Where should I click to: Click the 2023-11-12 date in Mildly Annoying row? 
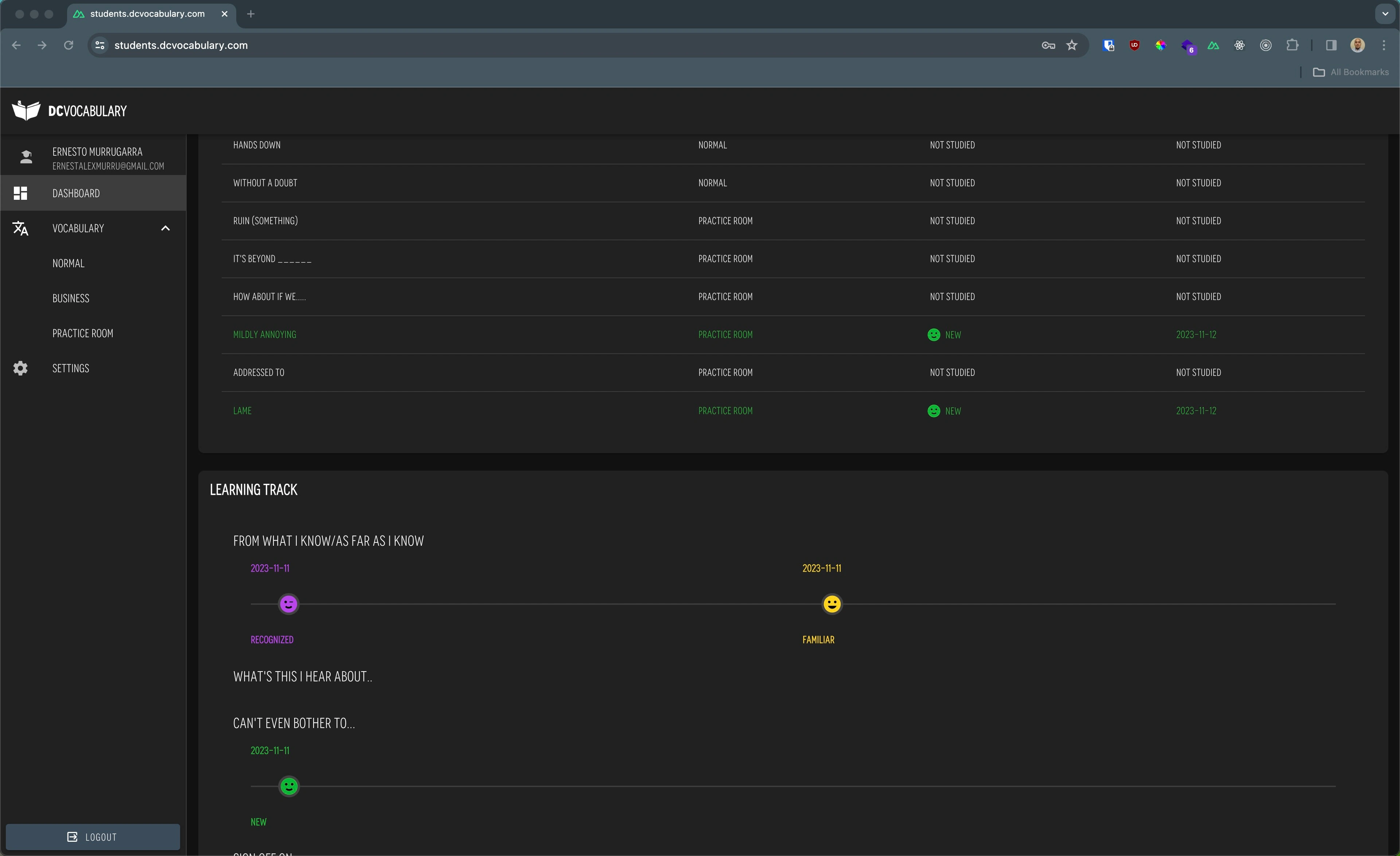[x=1196, y=335]
